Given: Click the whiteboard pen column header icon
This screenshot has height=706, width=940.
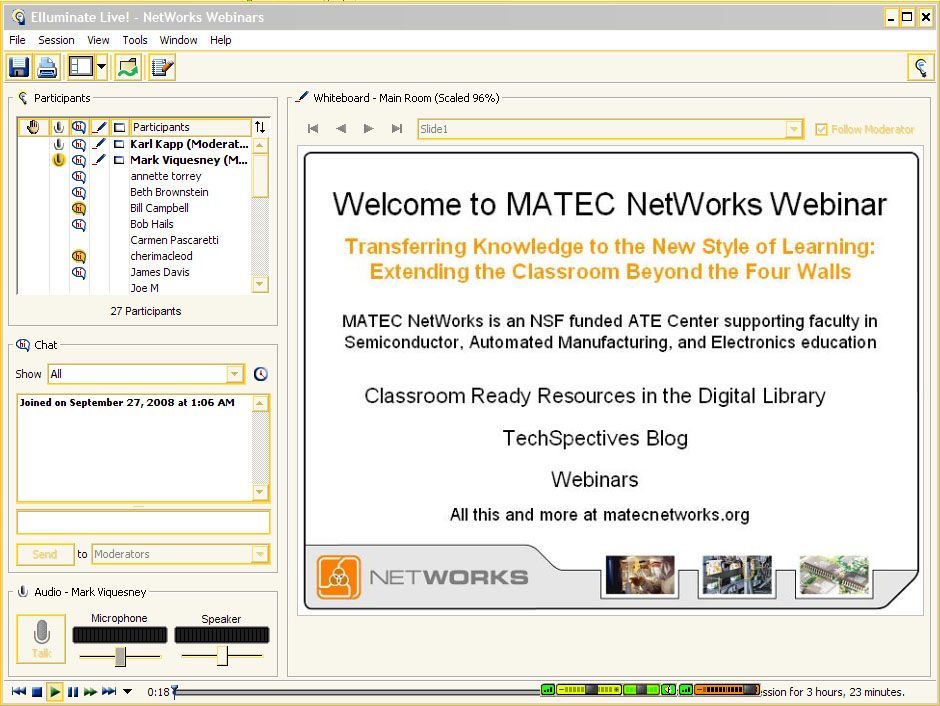Looking at the screenshot, I should click(x=99, y=127).
